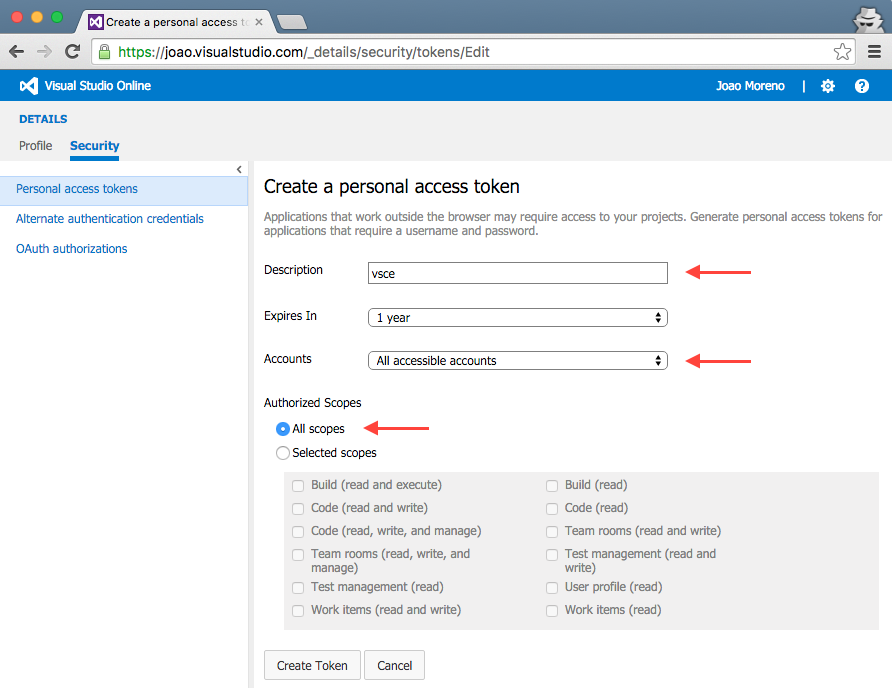Choose the Selected scopes radio option
Viewport: 892px width, 688px height.
pyautogui.click(x=283, y=453)
